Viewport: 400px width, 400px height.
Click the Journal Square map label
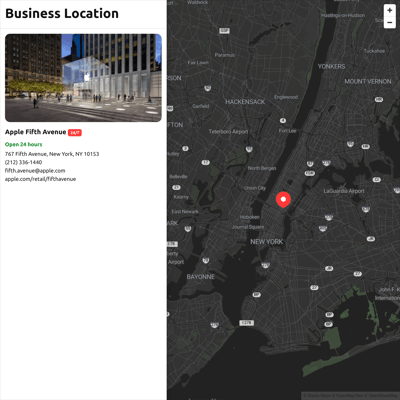coord(248,227)
